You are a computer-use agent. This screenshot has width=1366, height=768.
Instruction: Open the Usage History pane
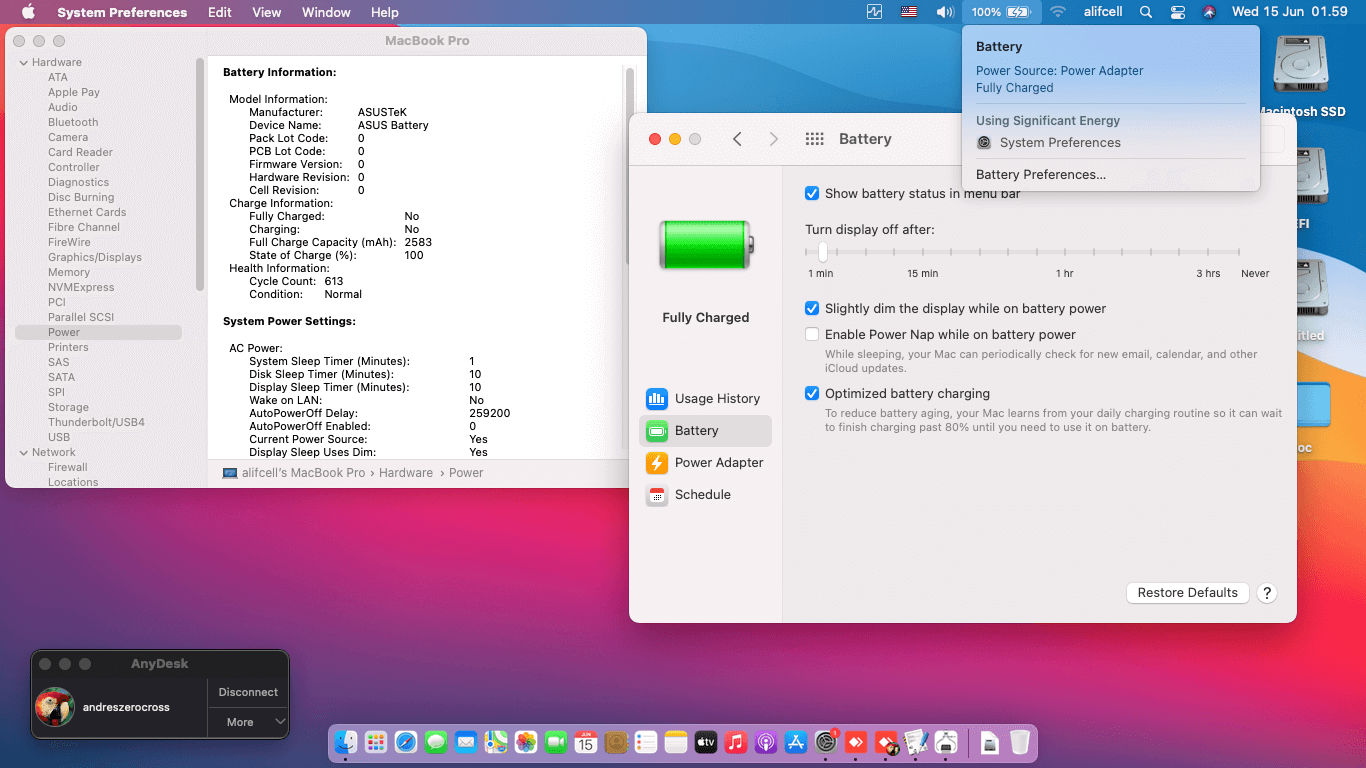point(705,398)
